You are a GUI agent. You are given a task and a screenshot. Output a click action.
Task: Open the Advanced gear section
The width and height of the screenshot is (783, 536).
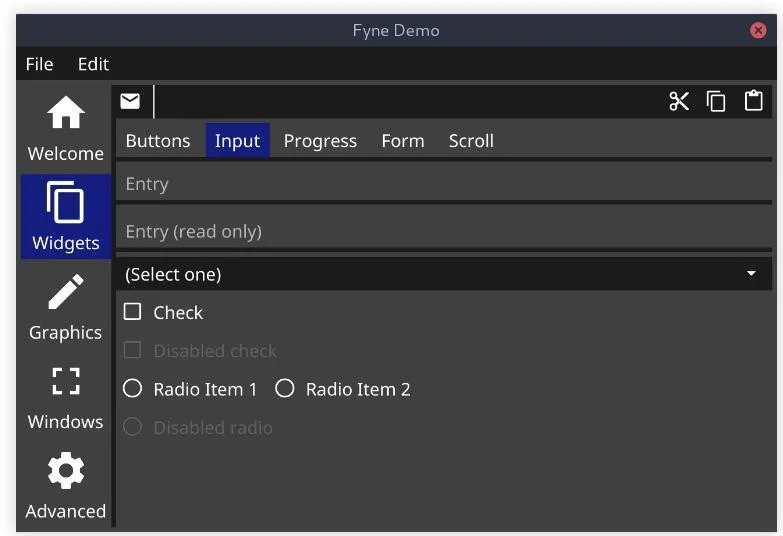coord(65,486)
